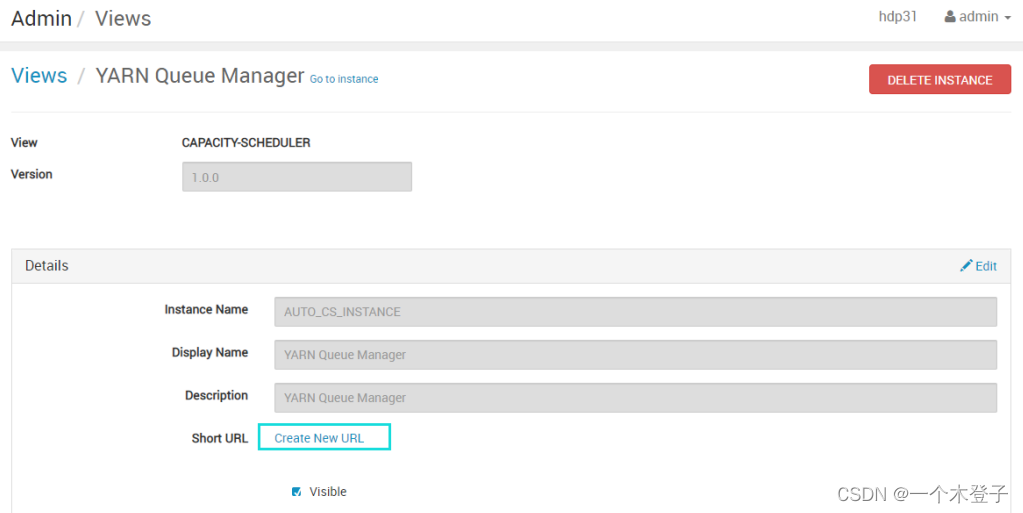Image resolution: width=1023 pixels, height=513 pixels.
Task: Click the Admin breadcrumb heading
Action: tap(41, 18)
